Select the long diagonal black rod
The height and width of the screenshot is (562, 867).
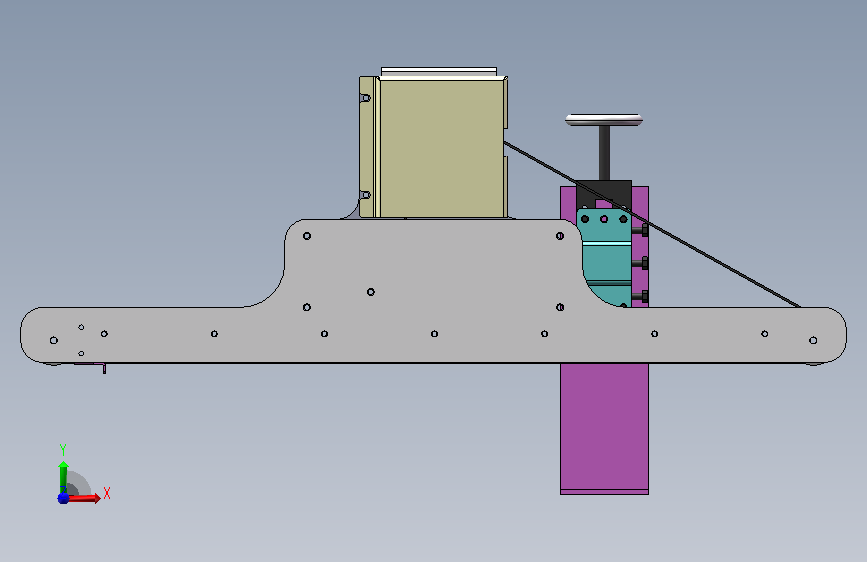coord(652,225)
